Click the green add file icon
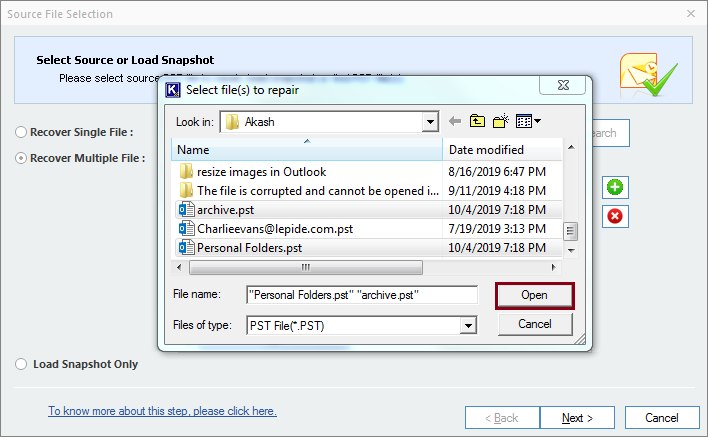Viewport: 708px width, 437px height. (x=616, y=187)
